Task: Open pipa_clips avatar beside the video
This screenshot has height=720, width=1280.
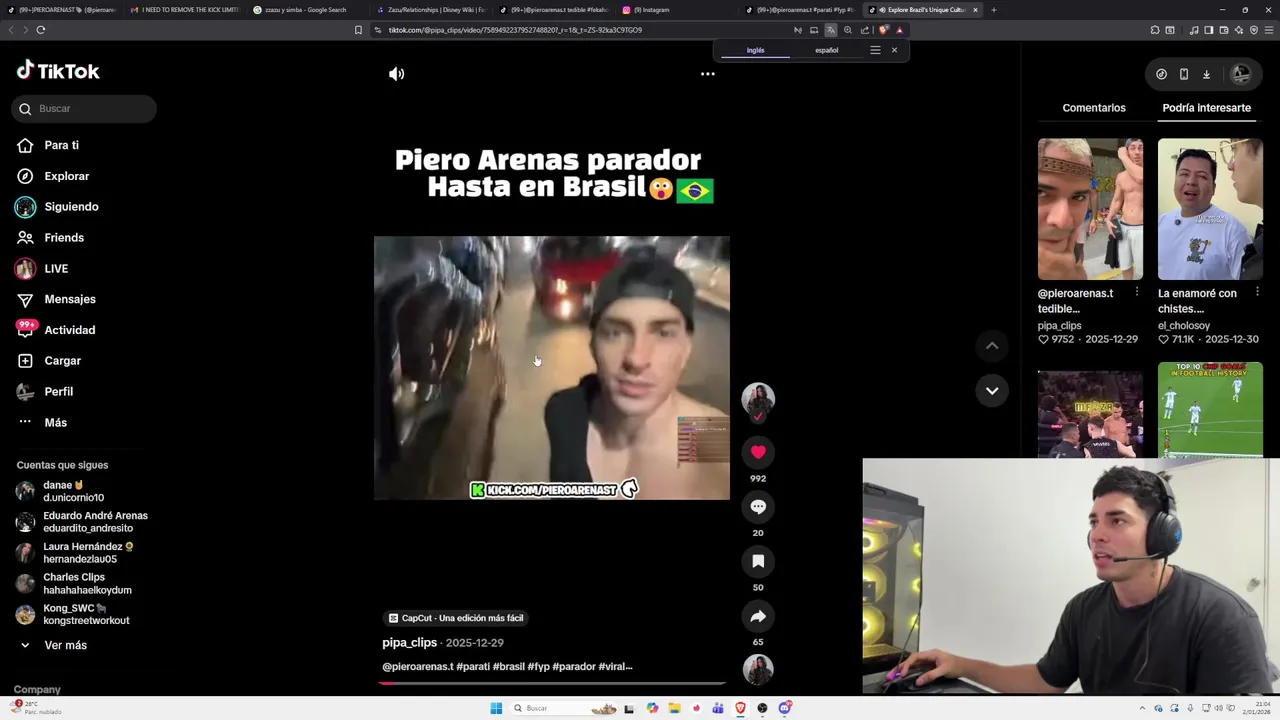Action: point(758,399)
